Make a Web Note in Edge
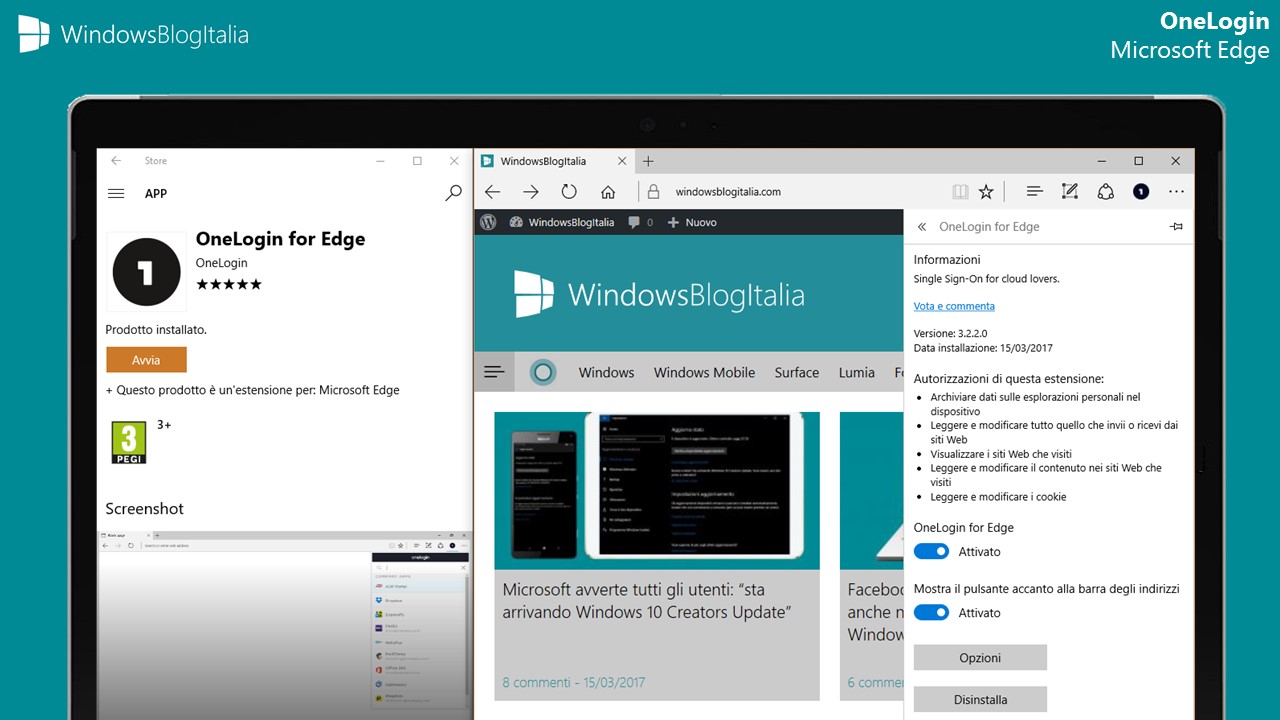Screen dimensions: 1280x720 pos(1070,191)
